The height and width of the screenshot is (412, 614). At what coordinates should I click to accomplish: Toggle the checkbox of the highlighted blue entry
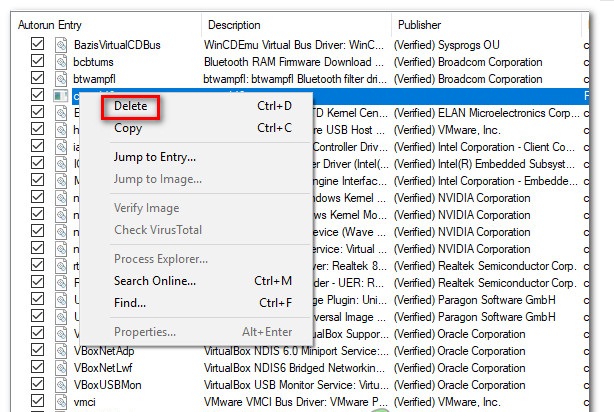click(x=38, y=95)
